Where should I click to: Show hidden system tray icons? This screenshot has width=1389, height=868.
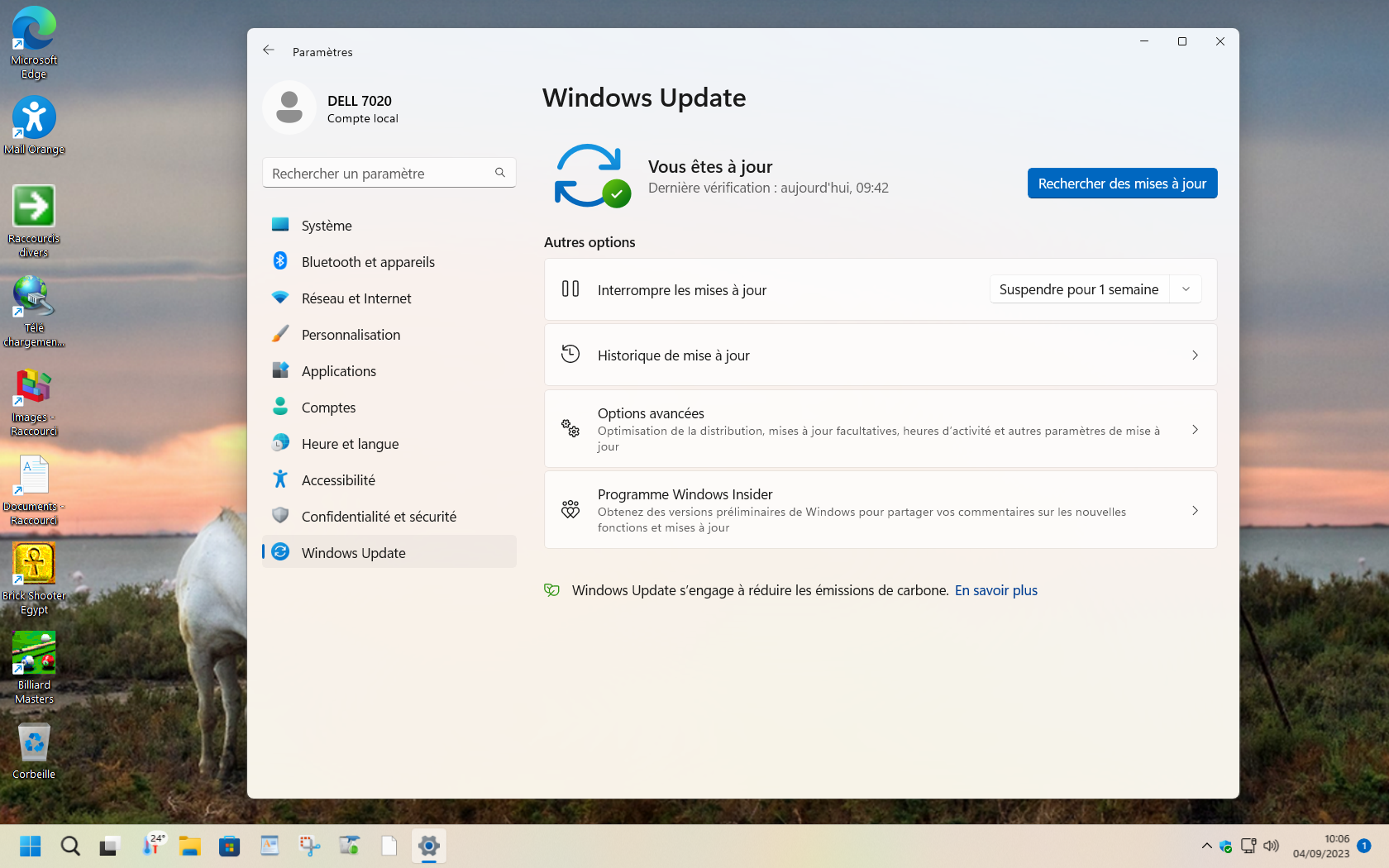click(x=1206, y=846)
